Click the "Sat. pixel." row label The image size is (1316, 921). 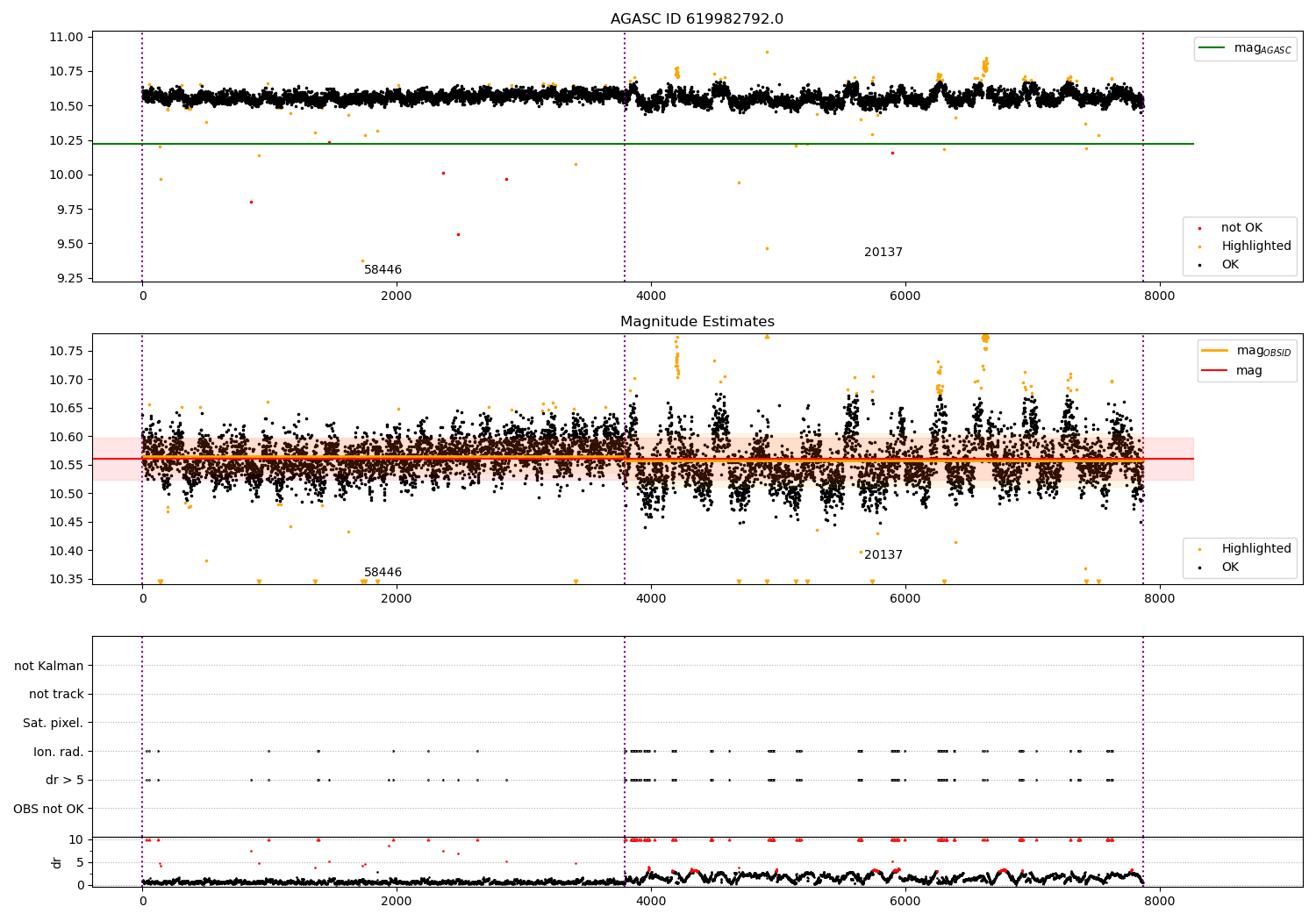tap(54, 724)
